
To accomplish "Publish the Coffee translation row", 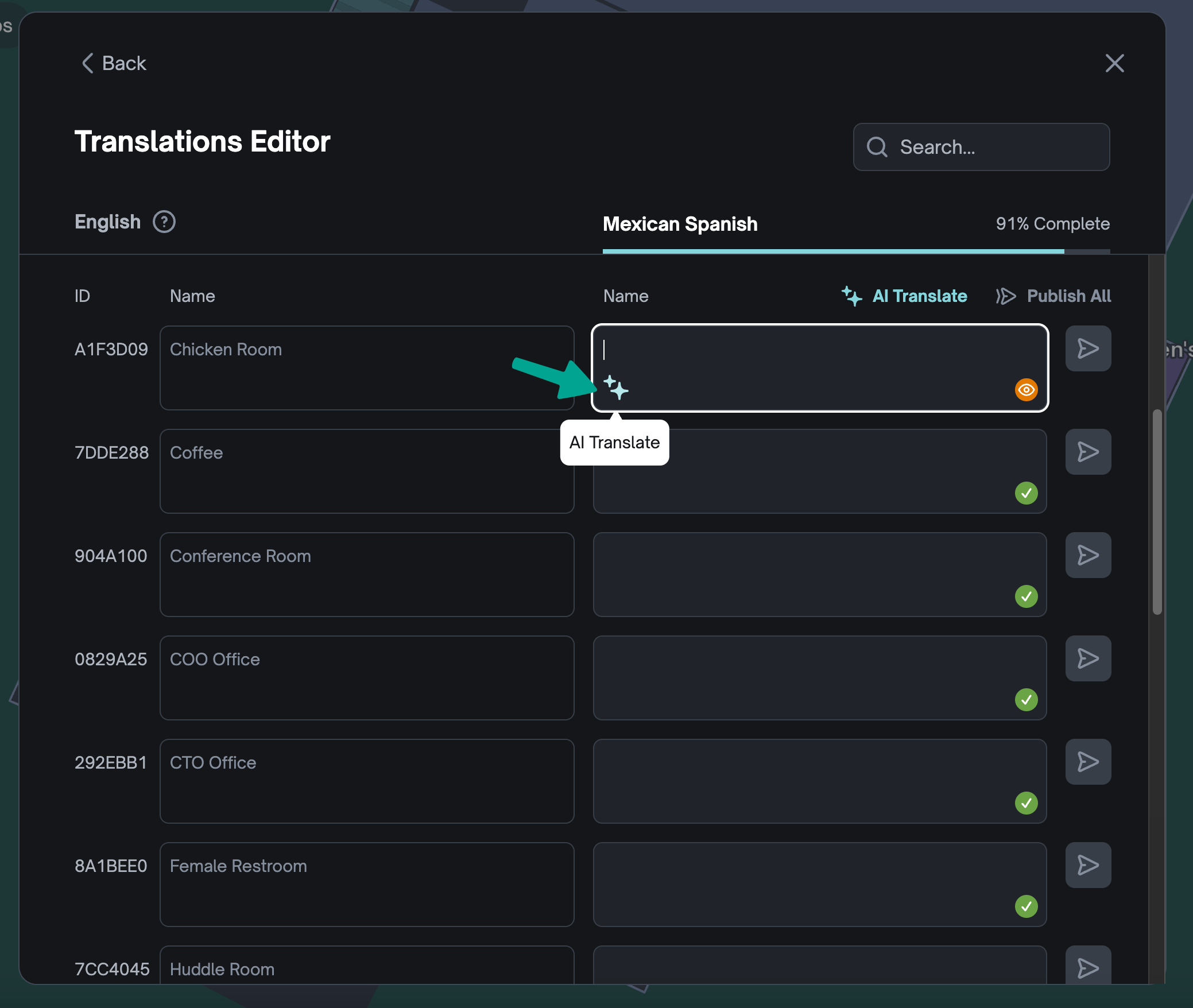I will 1088,452.
